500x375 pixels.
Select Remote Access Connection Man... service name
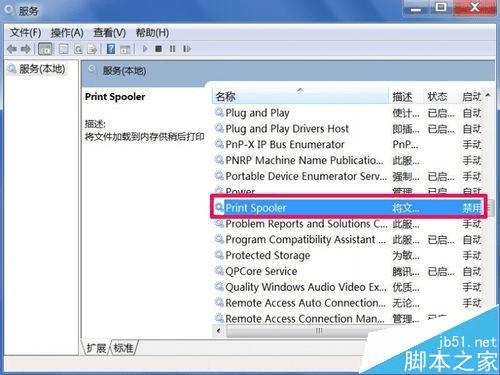pos(305,319)
